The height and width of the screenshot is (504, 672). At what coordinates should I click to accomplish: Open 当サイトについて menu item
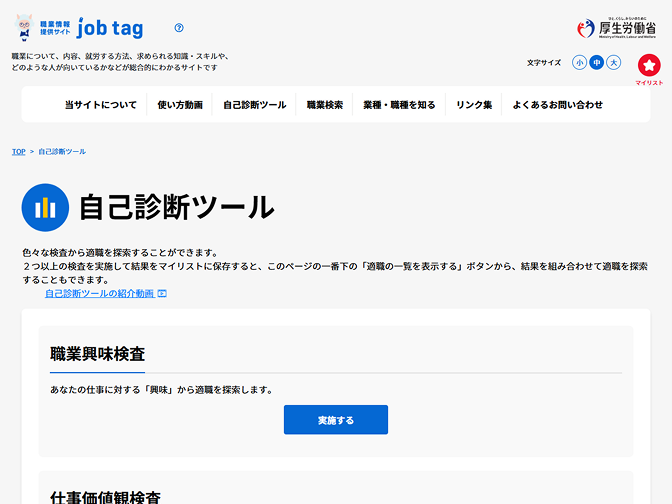click(x=101, y=105)
